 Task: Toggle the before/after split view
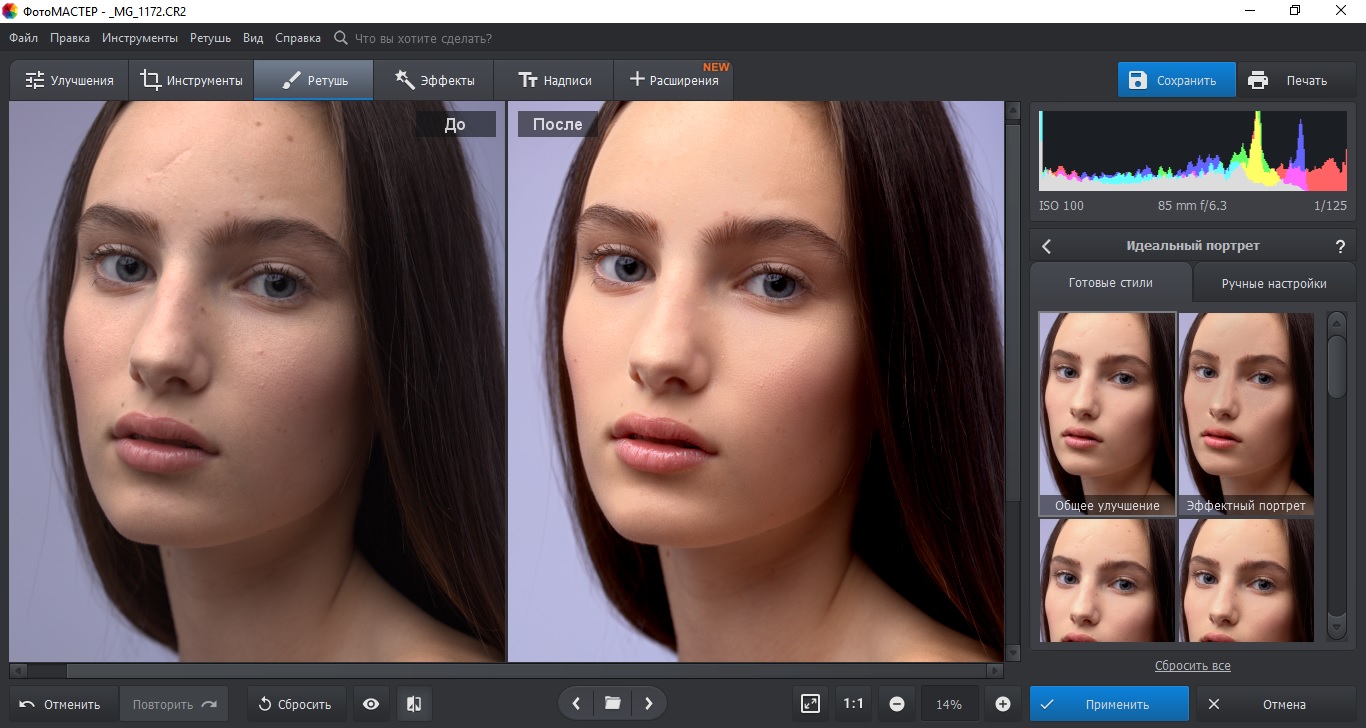coord(414,704)
